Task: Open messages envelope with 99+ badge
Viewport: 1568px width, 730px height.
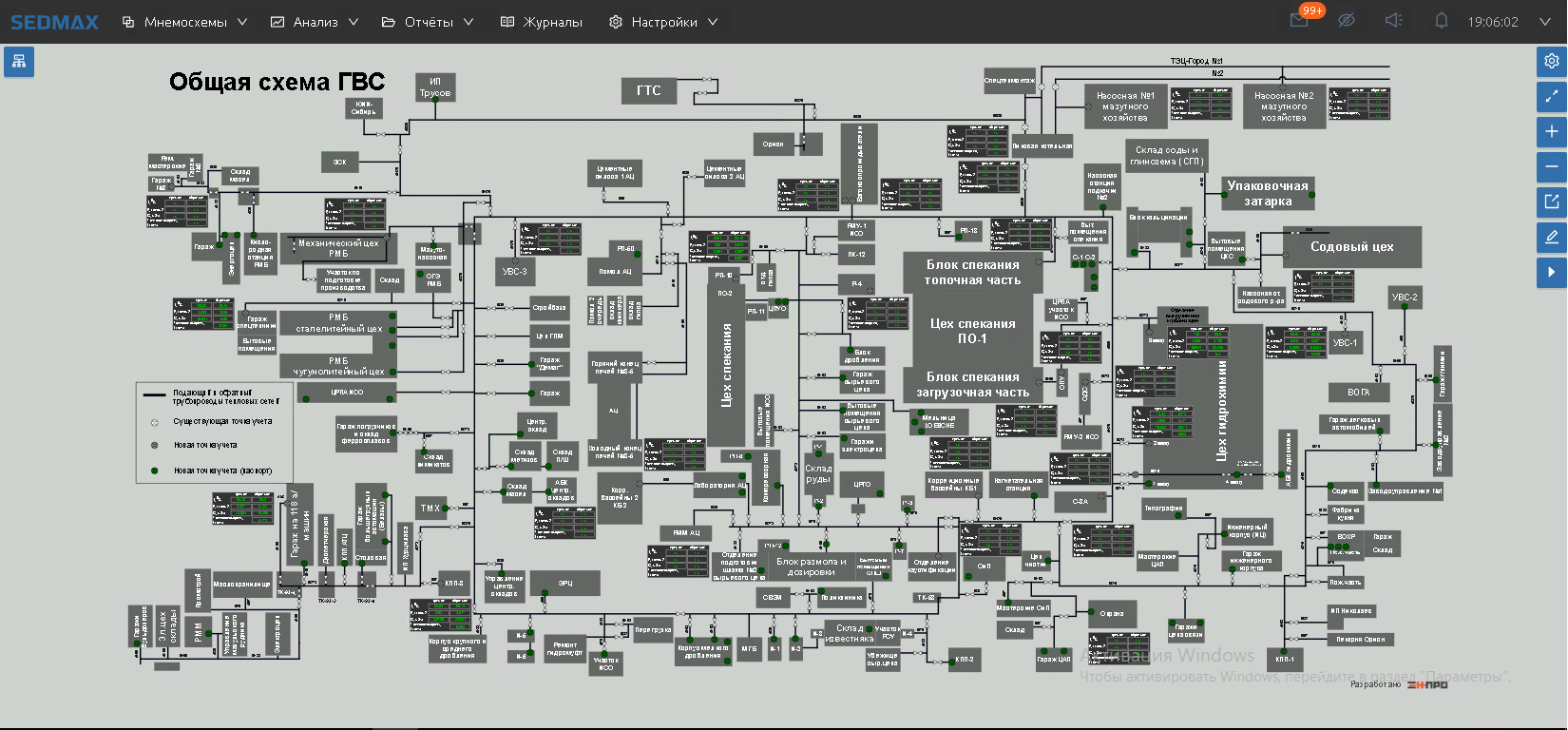Action: click(1300, 21)
